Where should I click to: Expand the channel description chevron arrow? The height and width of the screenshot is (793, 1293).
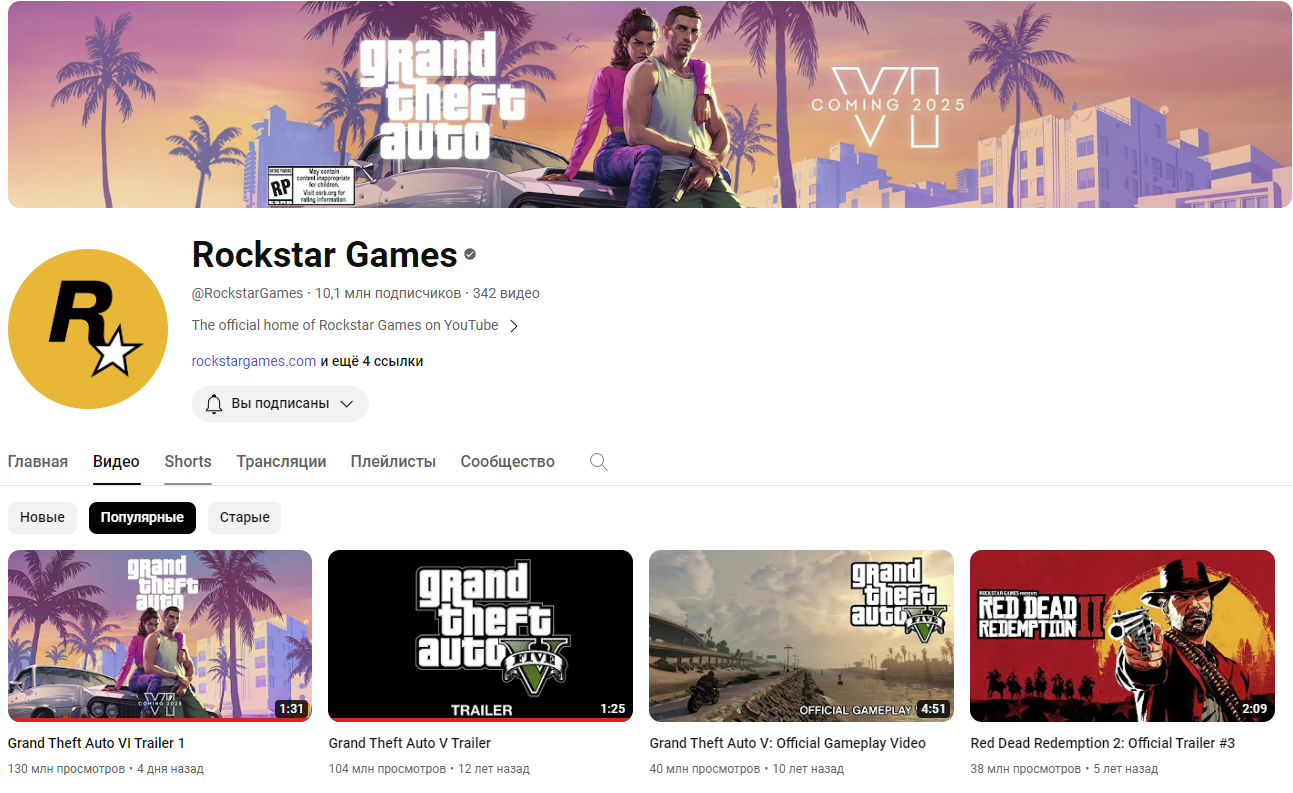(x=514, y=326)
